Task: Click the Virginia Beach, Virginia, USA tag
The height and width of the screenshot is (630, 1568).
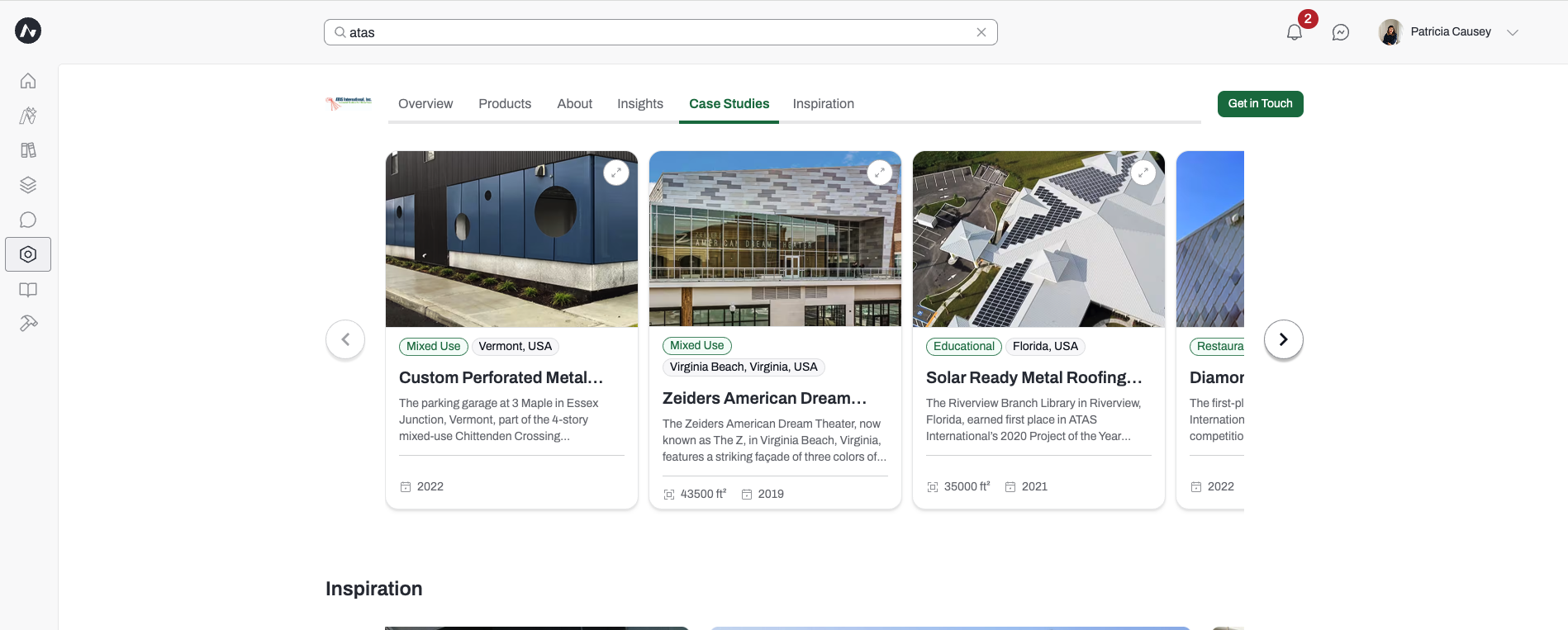Action: [744, 367]
